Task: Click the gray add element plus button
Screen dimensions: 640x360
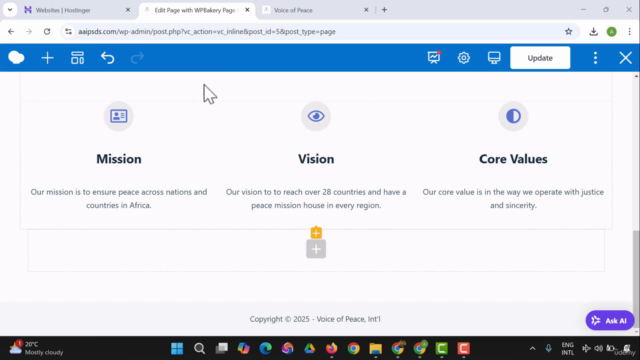Action: point(316,249)
